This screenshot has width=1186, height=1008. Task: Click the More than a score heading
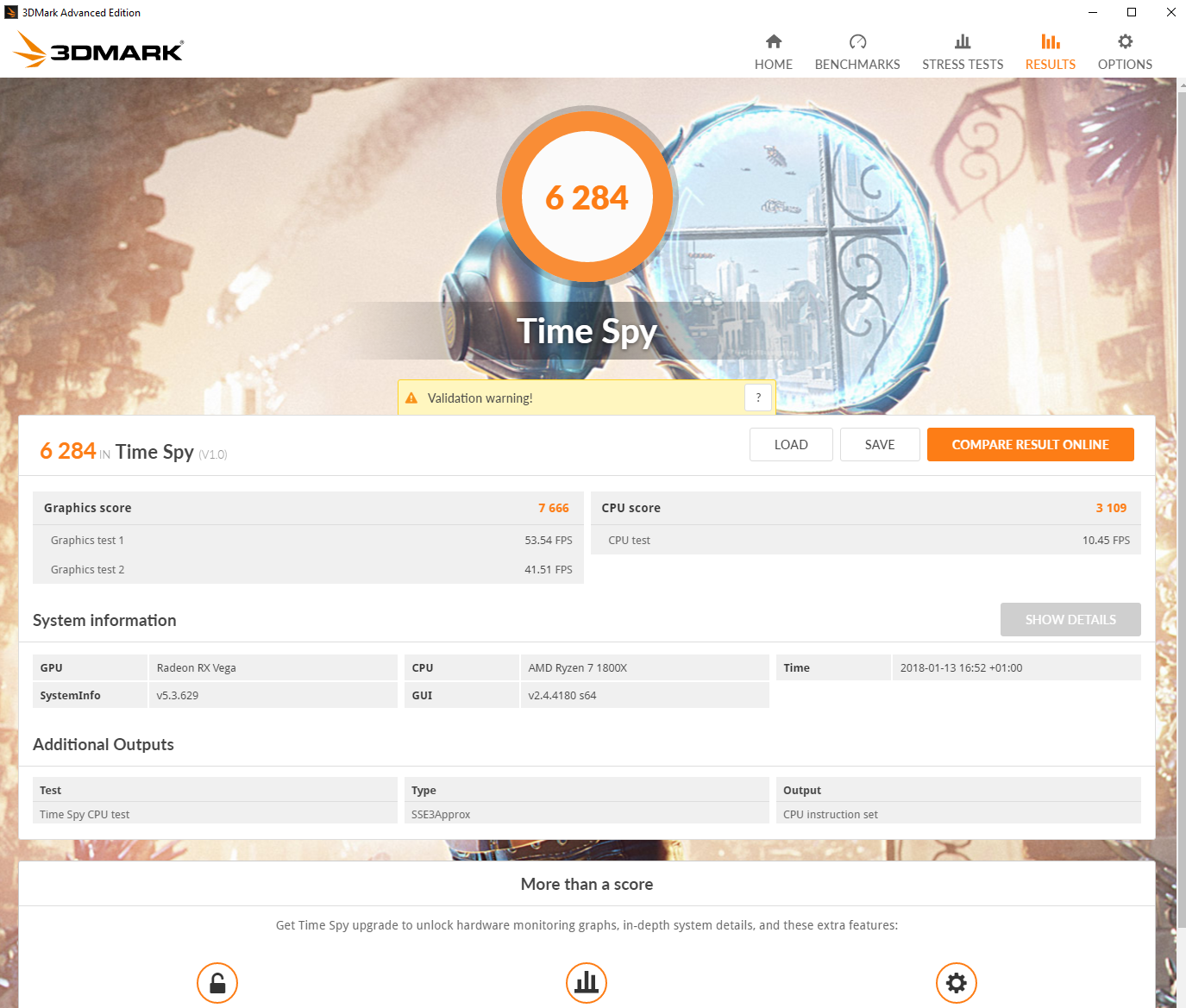(587, 884)
